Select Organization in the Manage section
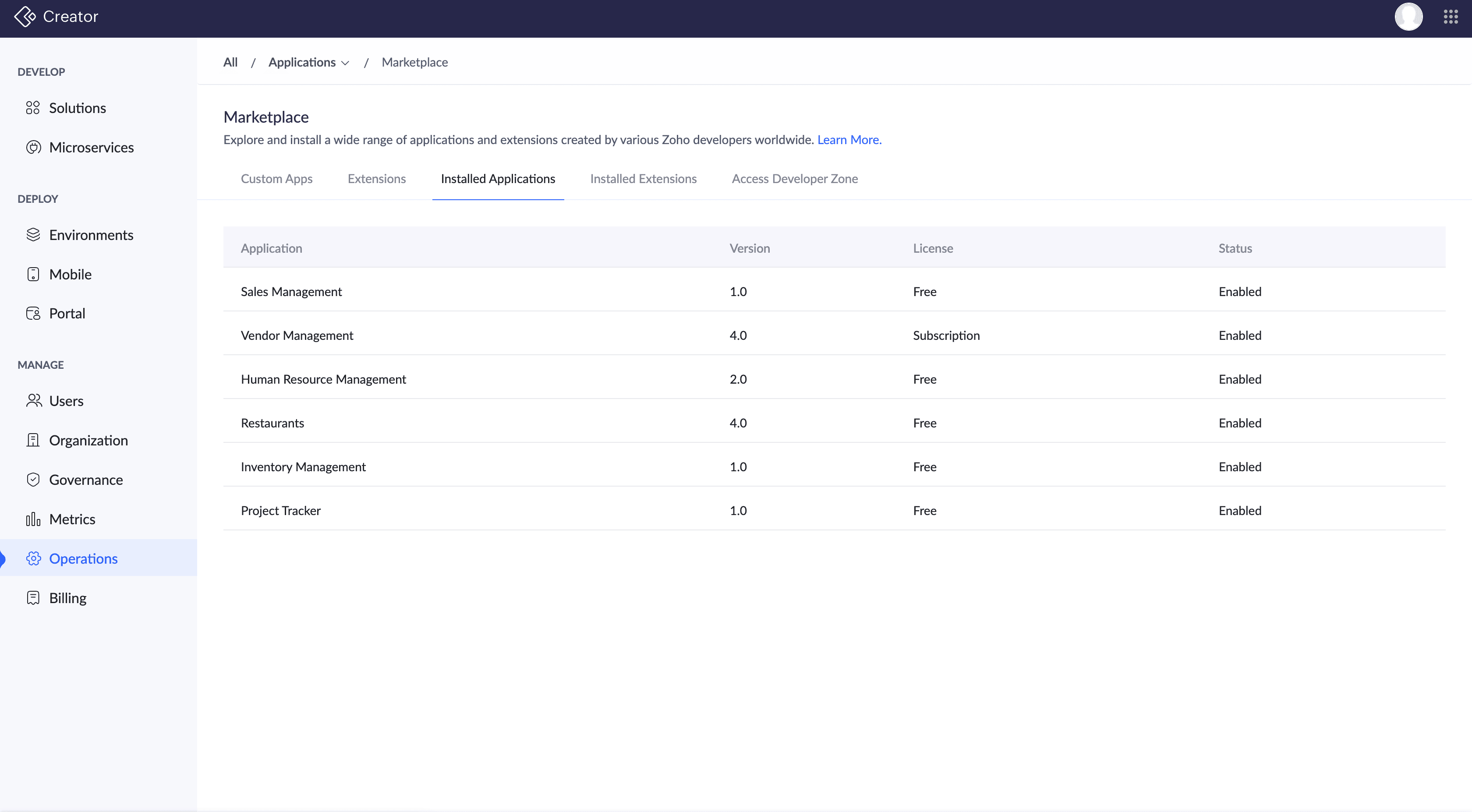 [88, 440]
